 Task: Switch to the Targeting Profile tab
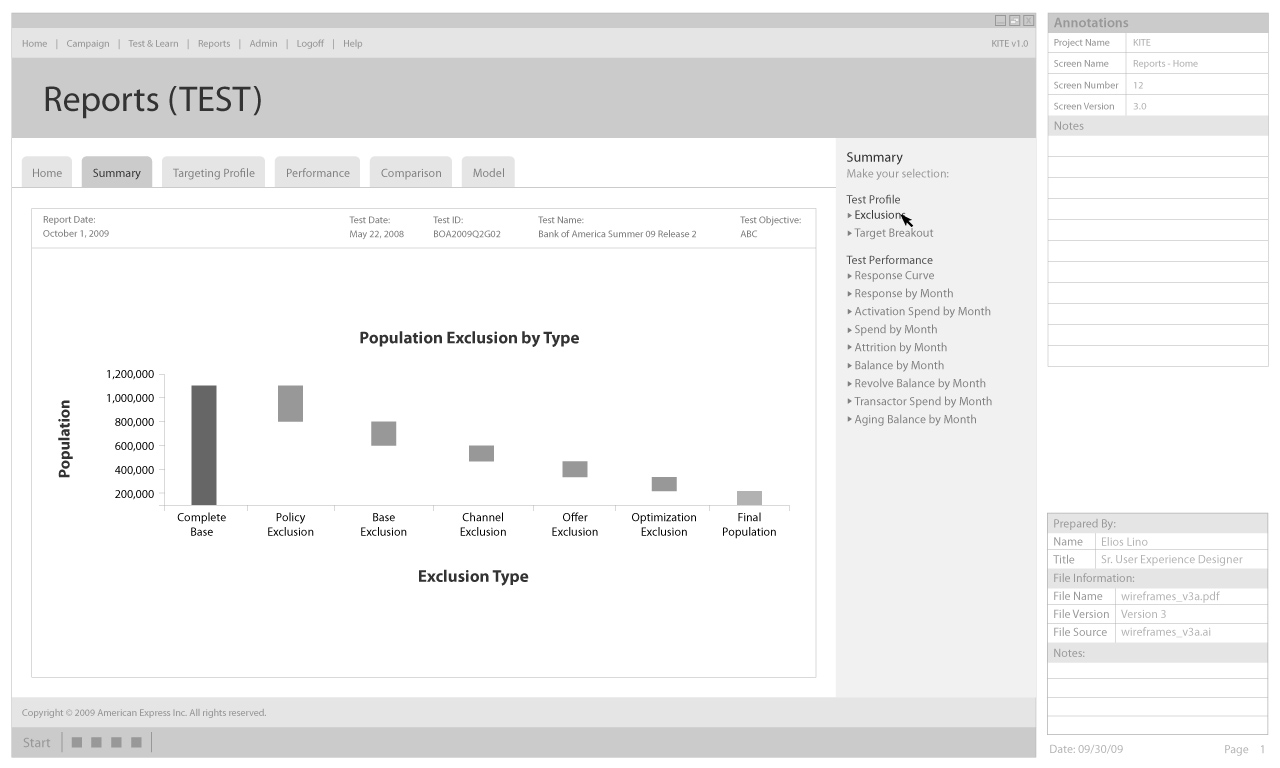click(x=213, y=173)
